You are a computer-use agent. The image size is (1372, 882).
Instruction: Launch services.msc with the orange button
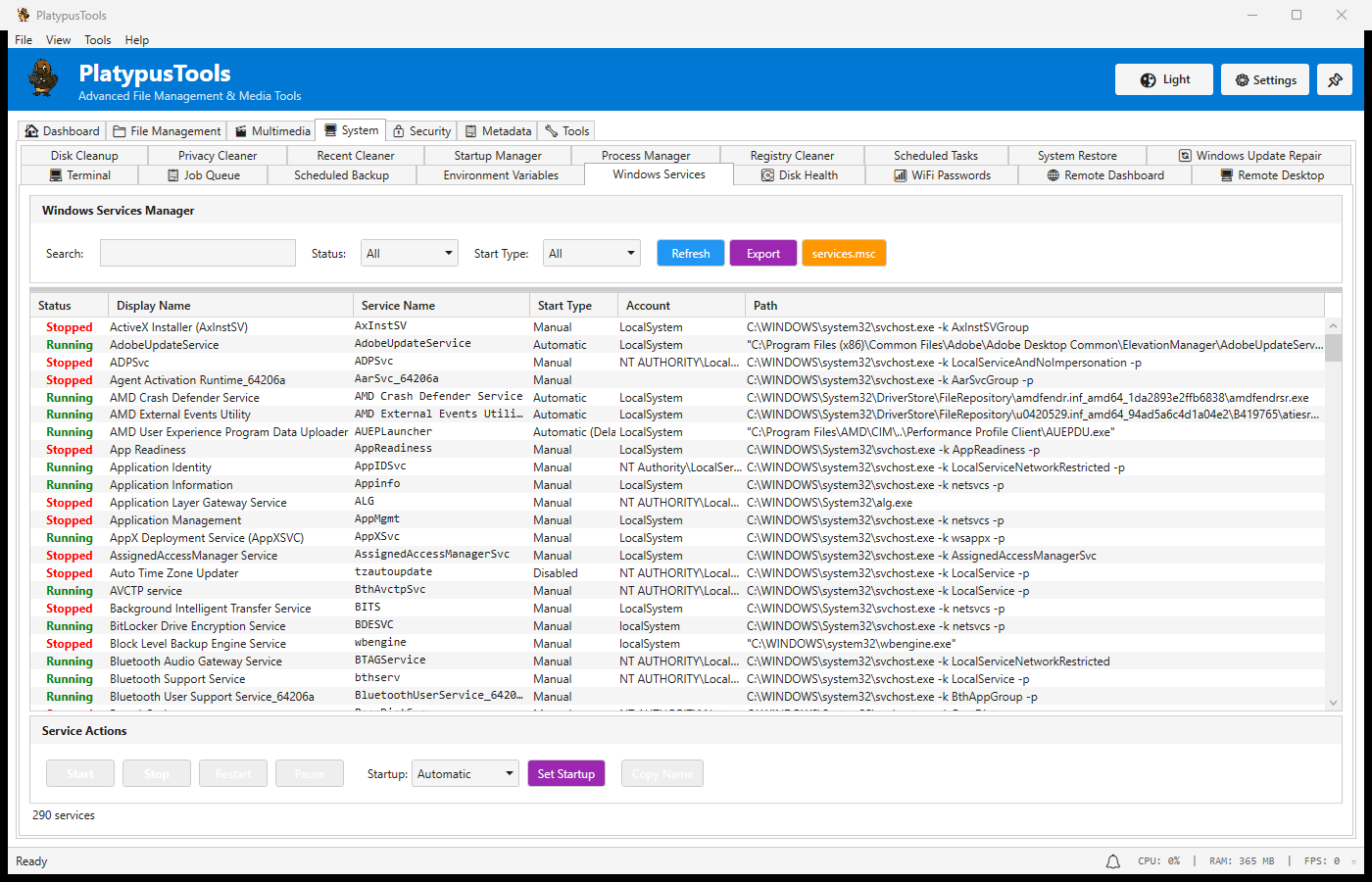click(x=843, y=254)
